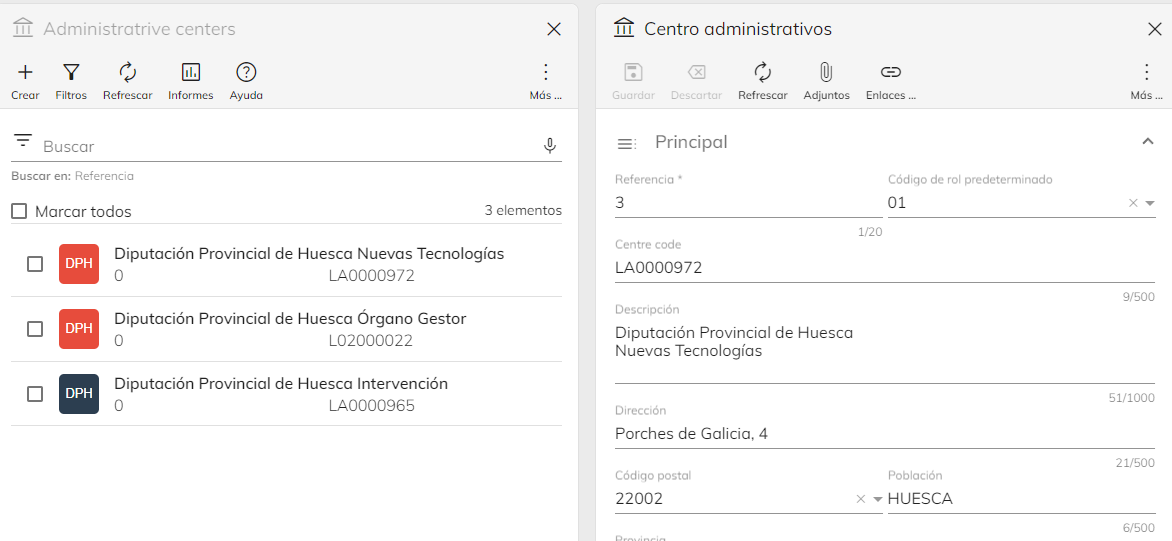Open Más menu in left panel

pyautogui.click(x=545, y=72)
